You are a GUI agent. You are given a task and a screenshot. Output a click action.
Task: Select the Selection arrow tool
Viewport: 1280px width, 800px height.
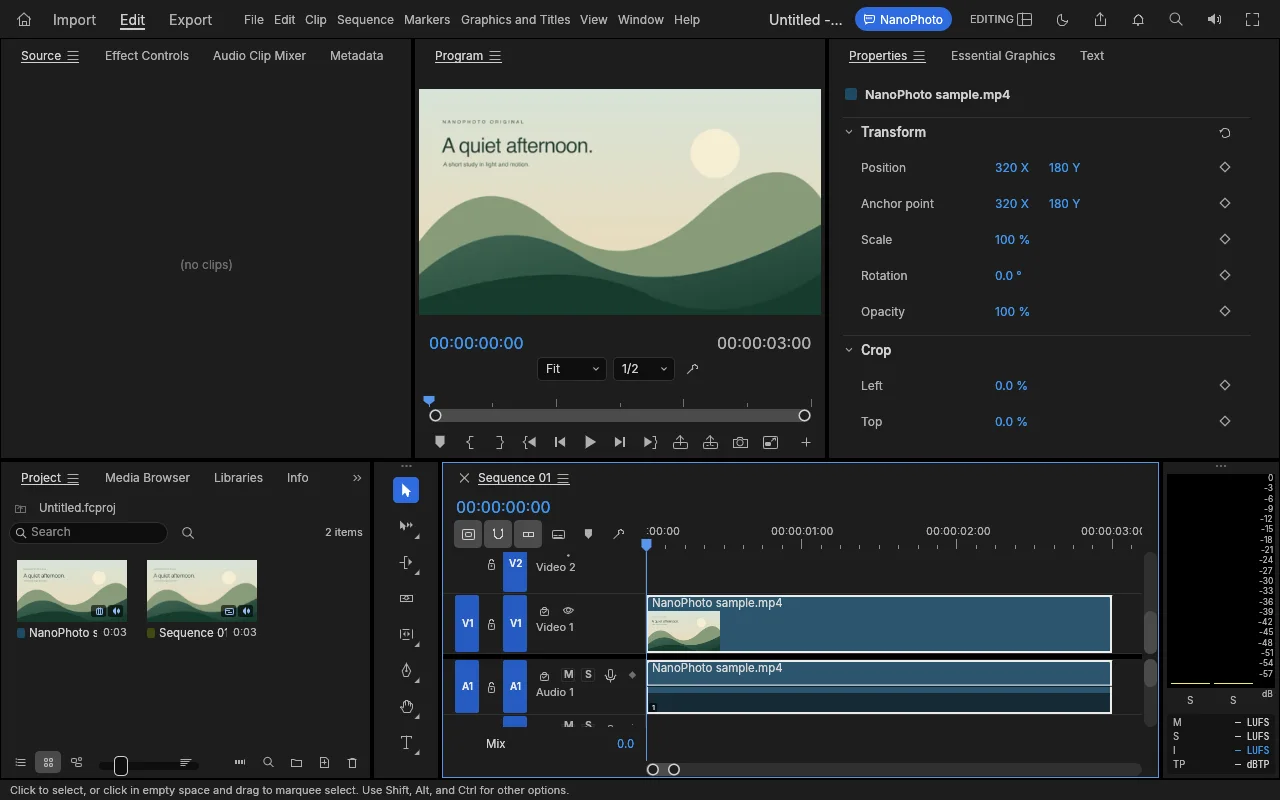pos(406,490)
